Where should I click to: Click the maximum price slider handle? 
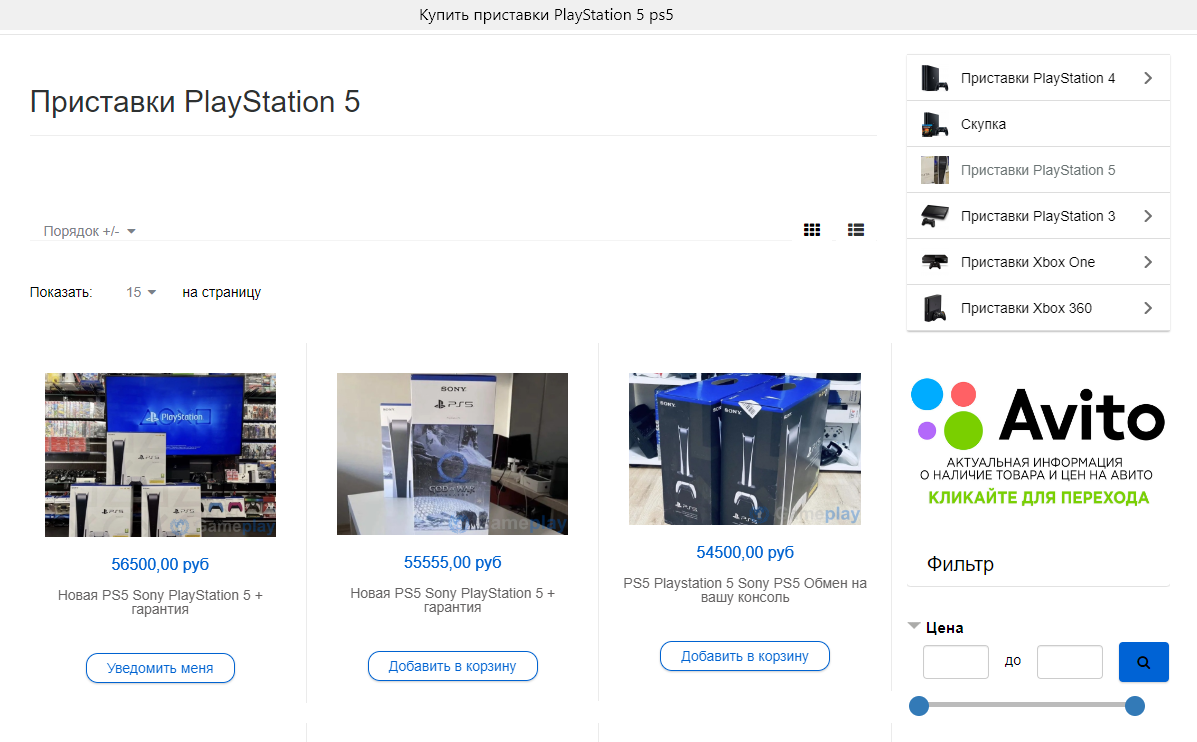[x=1135, y=706]
